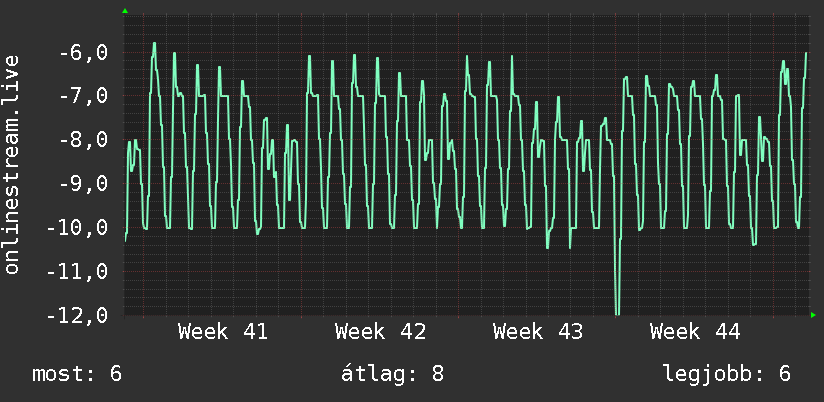Click the green arrow ending the x-axis

pyautogui.click(x=813, y=315)
